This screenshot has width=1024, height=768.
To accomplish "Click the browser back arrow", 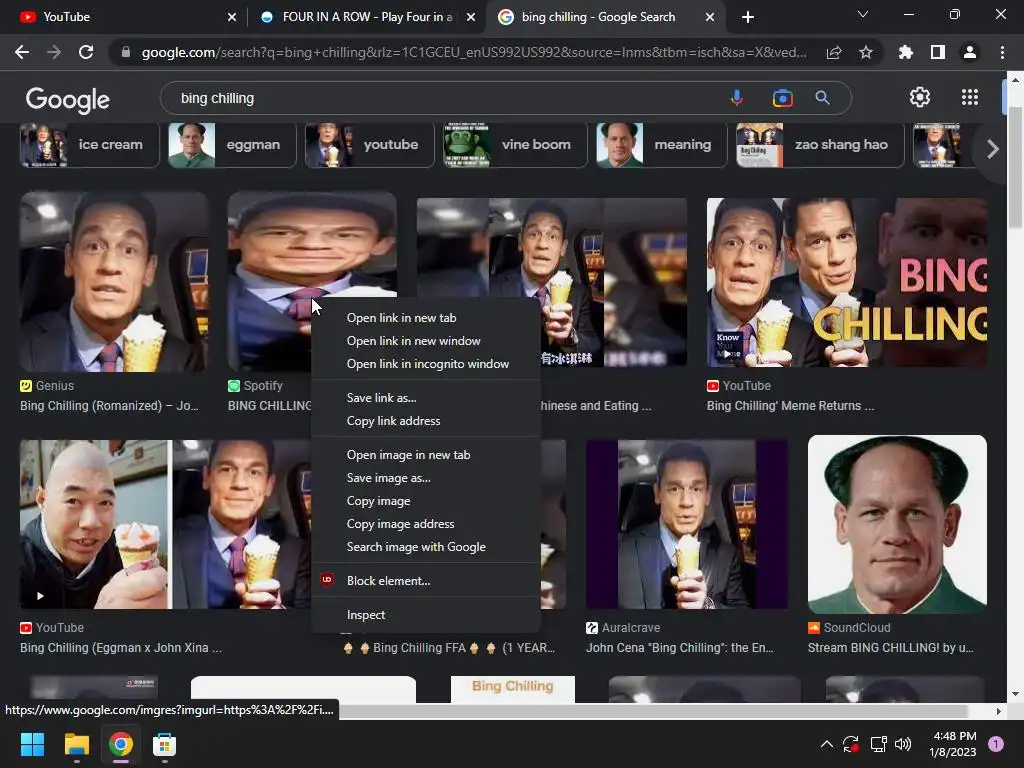I will coord(22,52).
